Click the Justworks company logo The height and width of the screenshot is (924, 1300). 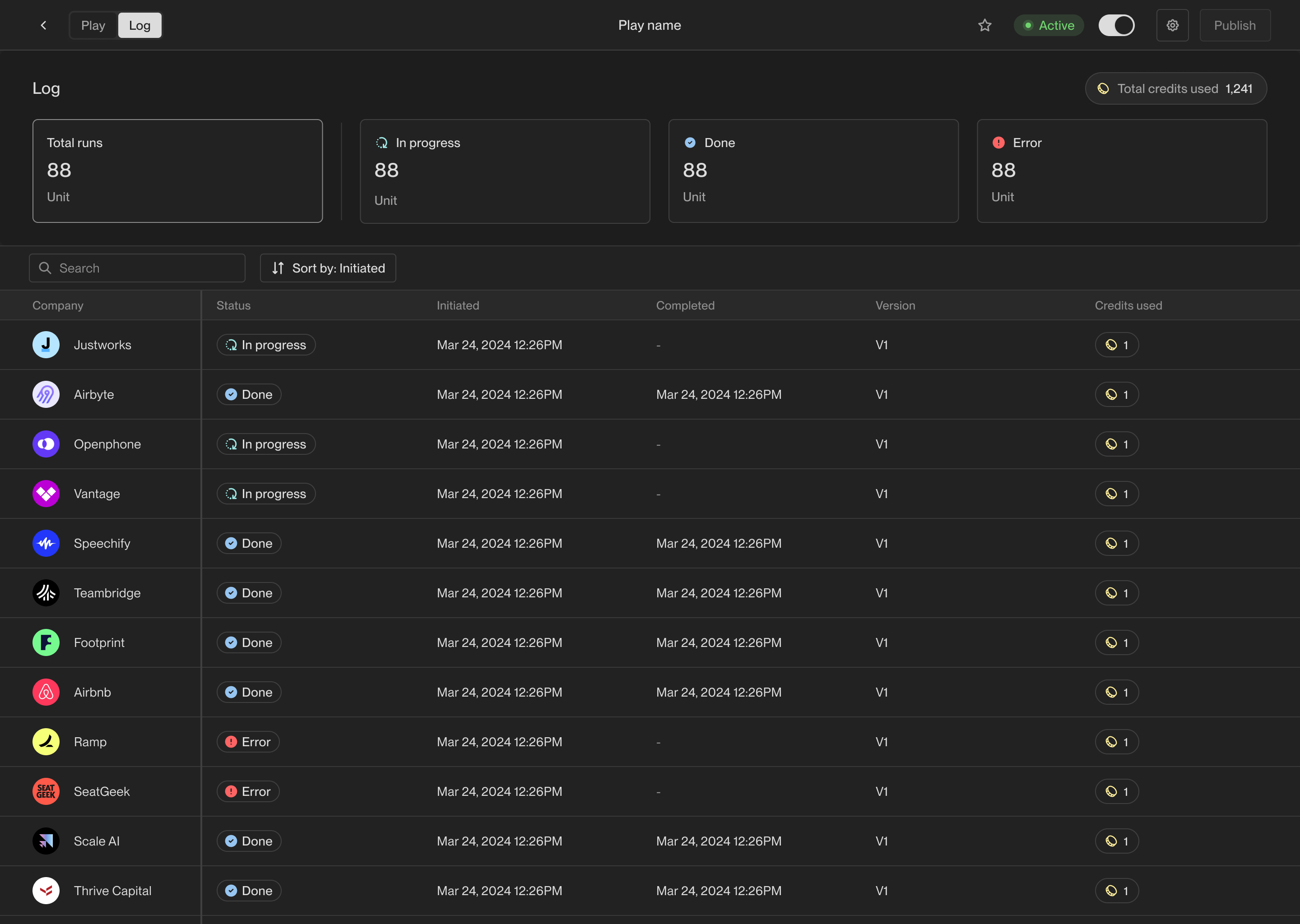click(x=46, y=345)
